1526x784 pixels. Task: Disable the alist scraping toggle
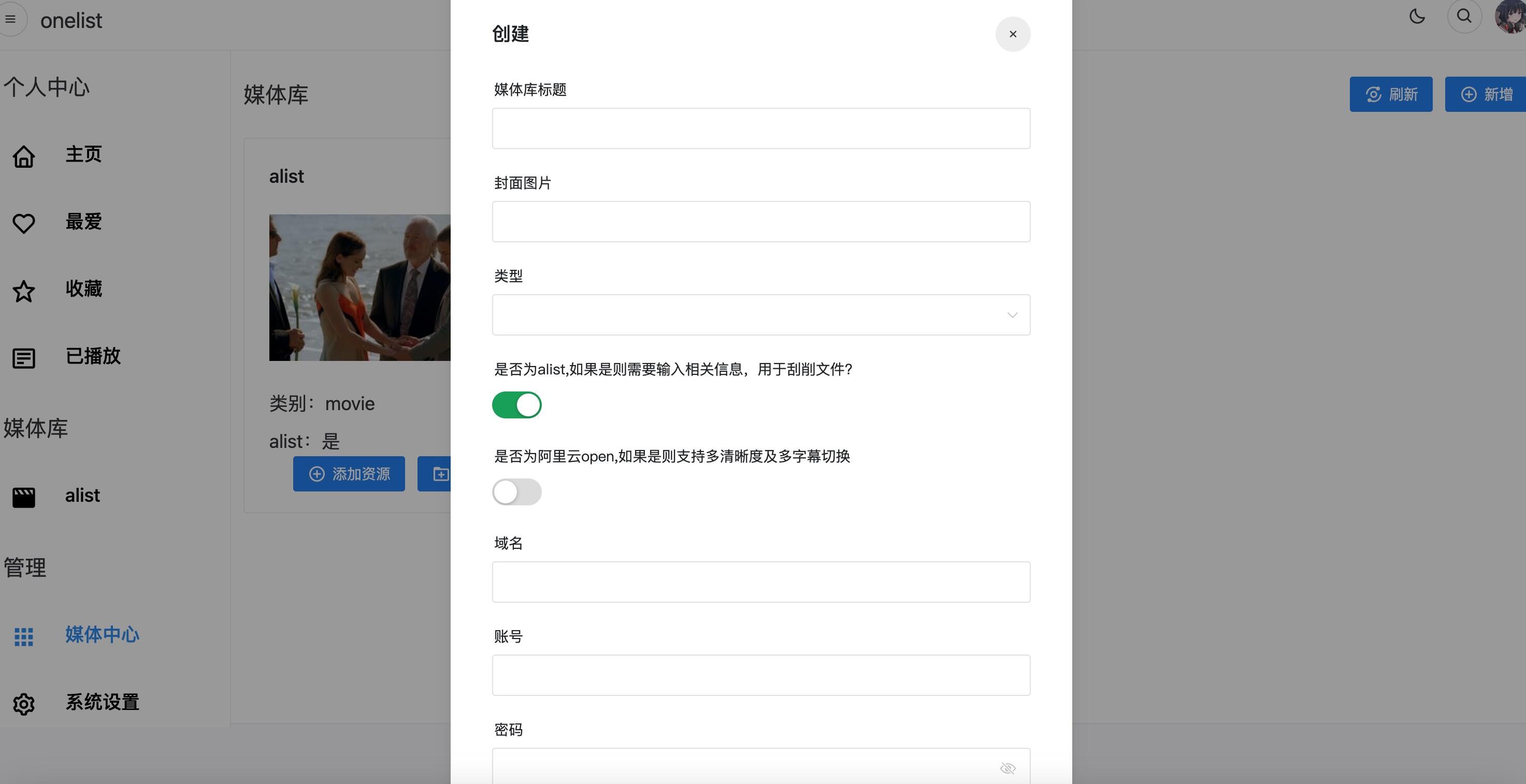516,404
